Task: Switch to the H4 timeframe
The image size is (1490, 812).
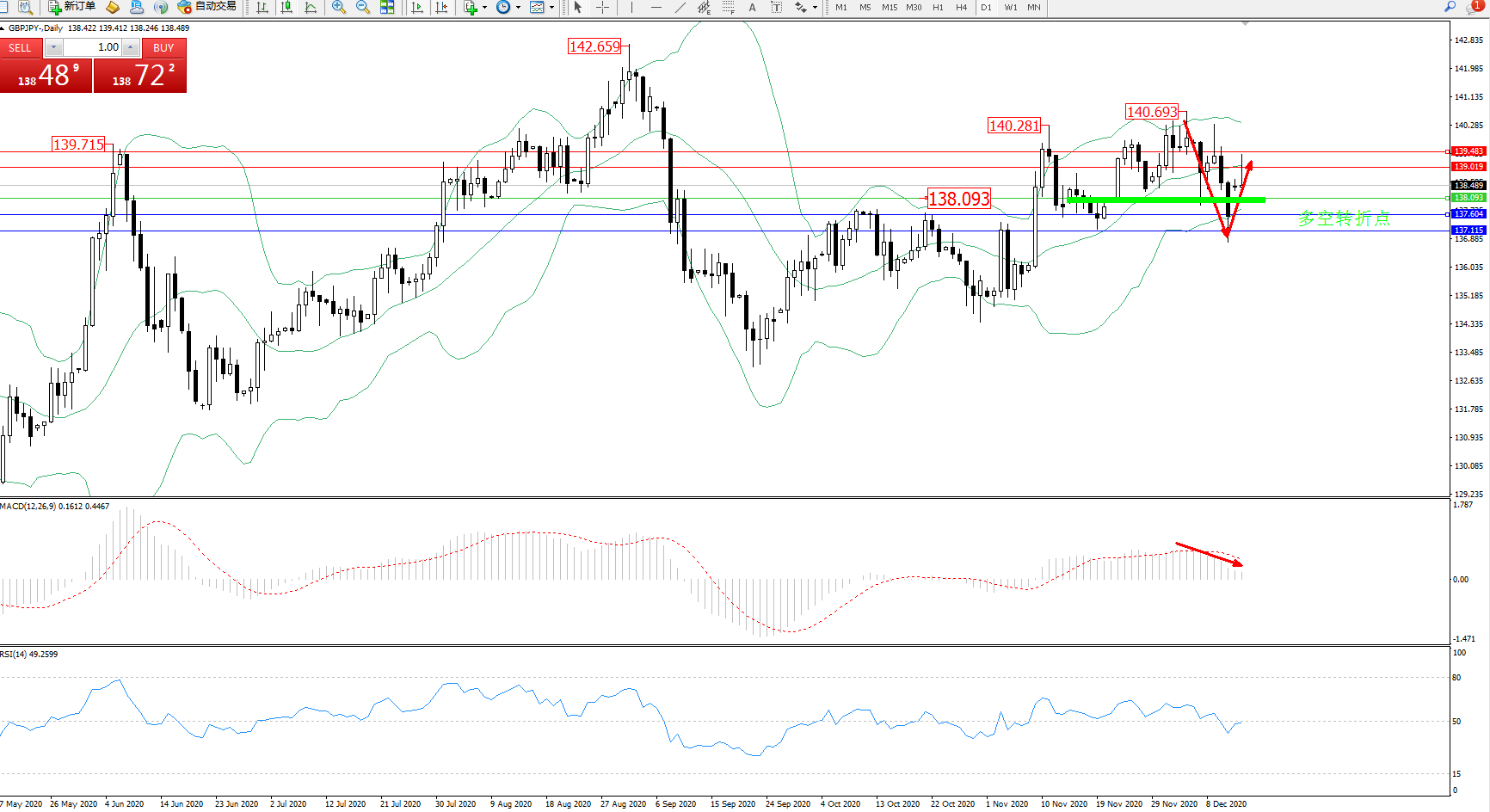Action: [x=961, y=7]
